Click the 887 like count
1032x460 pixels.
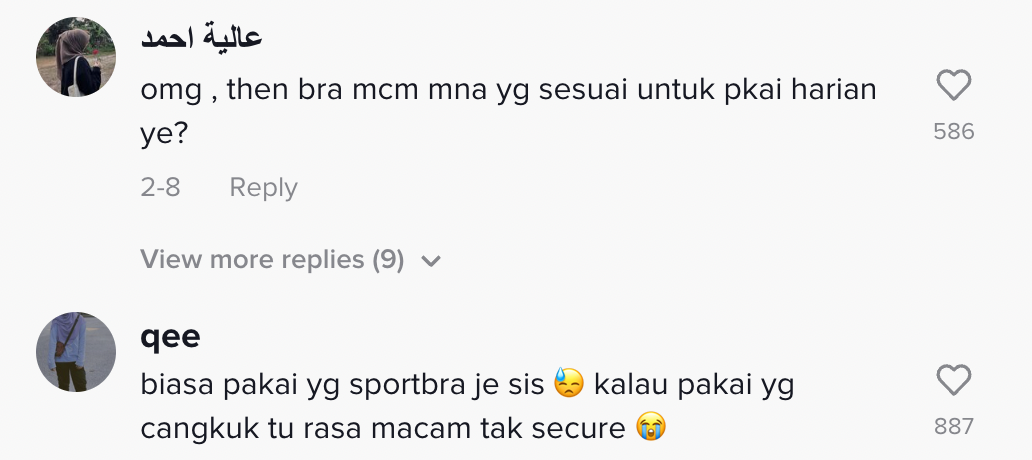point(953,426)
